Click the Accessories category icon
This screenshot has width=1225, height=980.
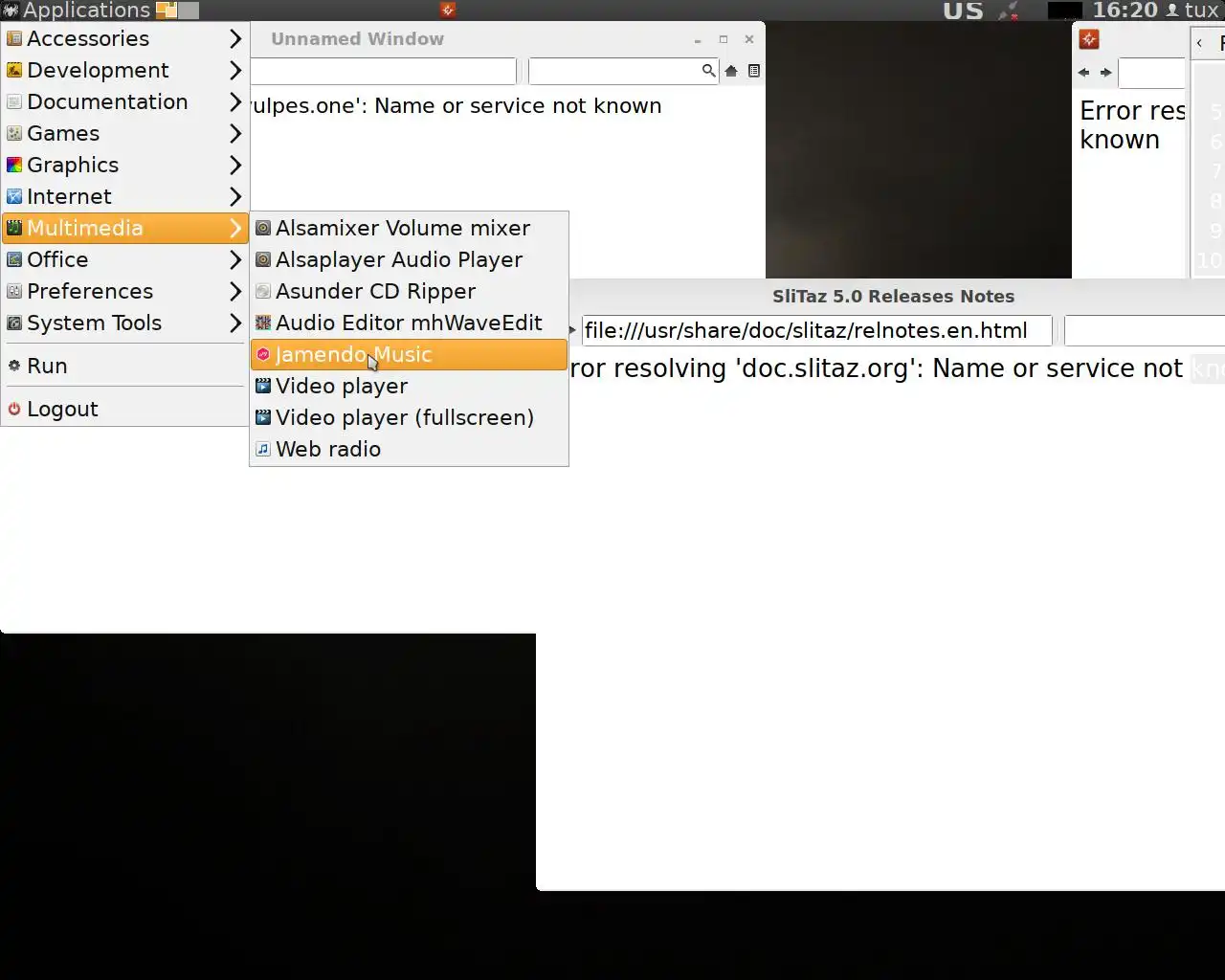point(14,39)
